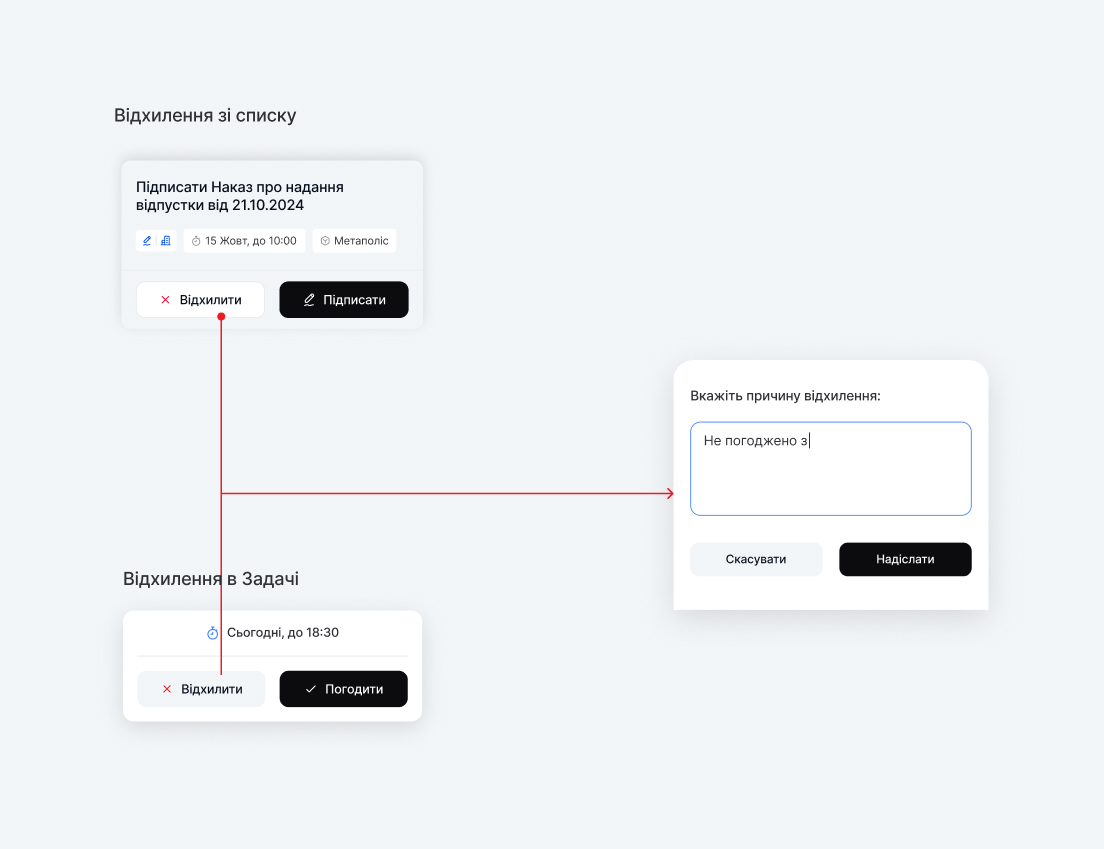Cancel the rejection with Скасувати
The image size is (1104, 849).
tap(756, 559)
